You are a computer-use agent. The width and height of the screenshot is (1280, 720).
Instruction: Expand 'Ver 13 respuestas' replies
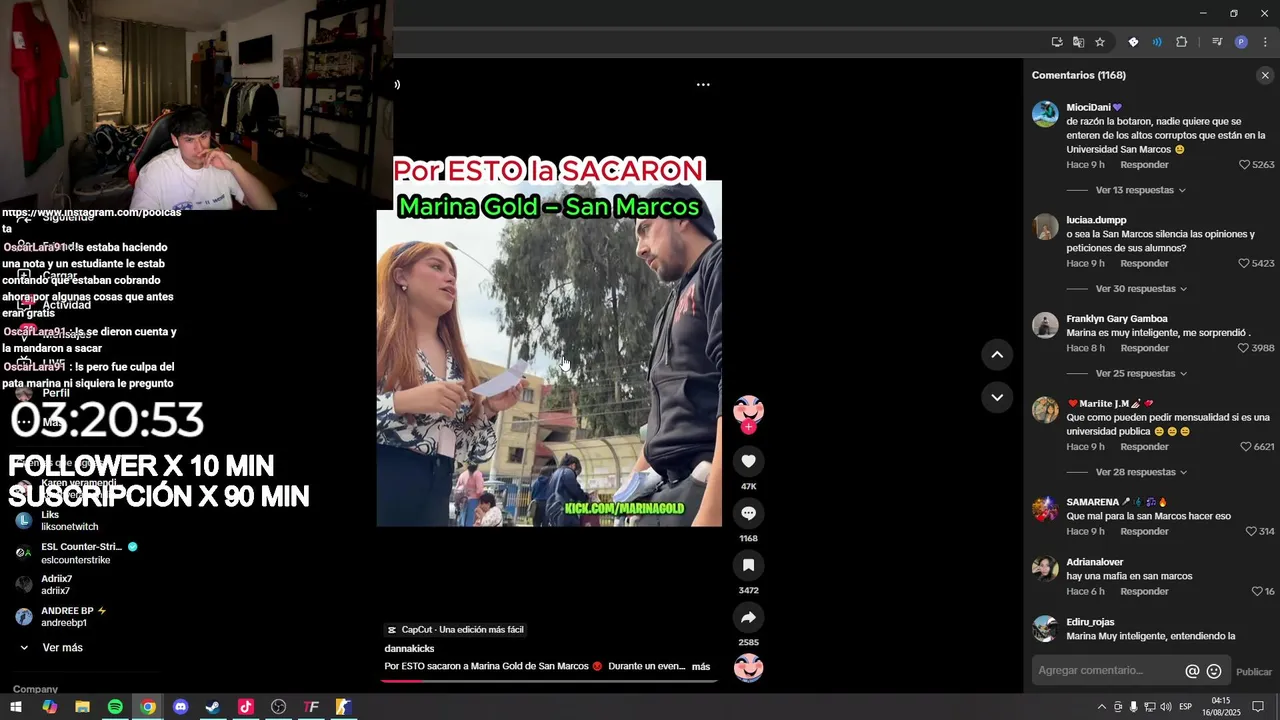point(1140,190)
